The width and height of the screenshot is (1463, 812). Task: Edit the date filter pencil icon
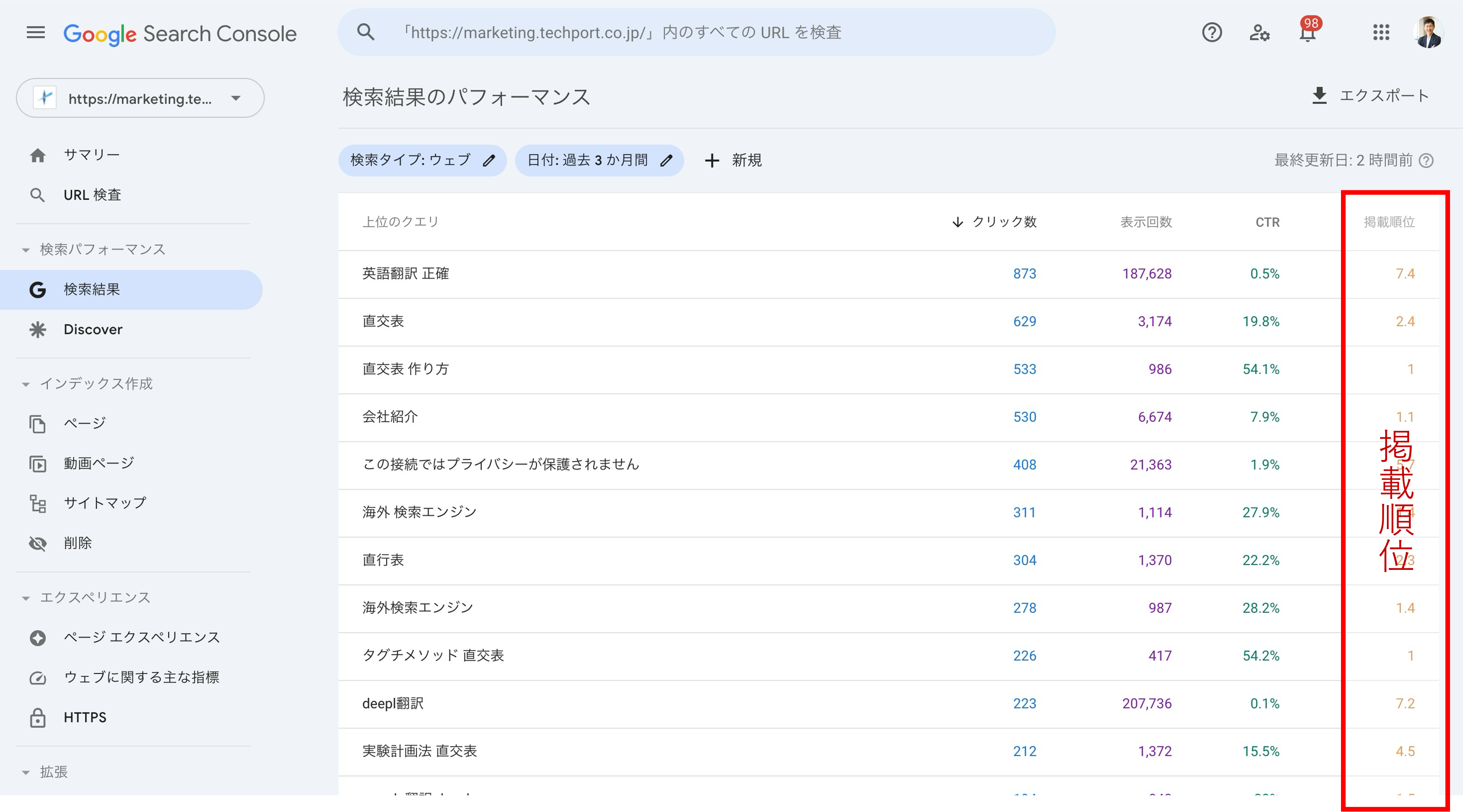click(666, 161)
